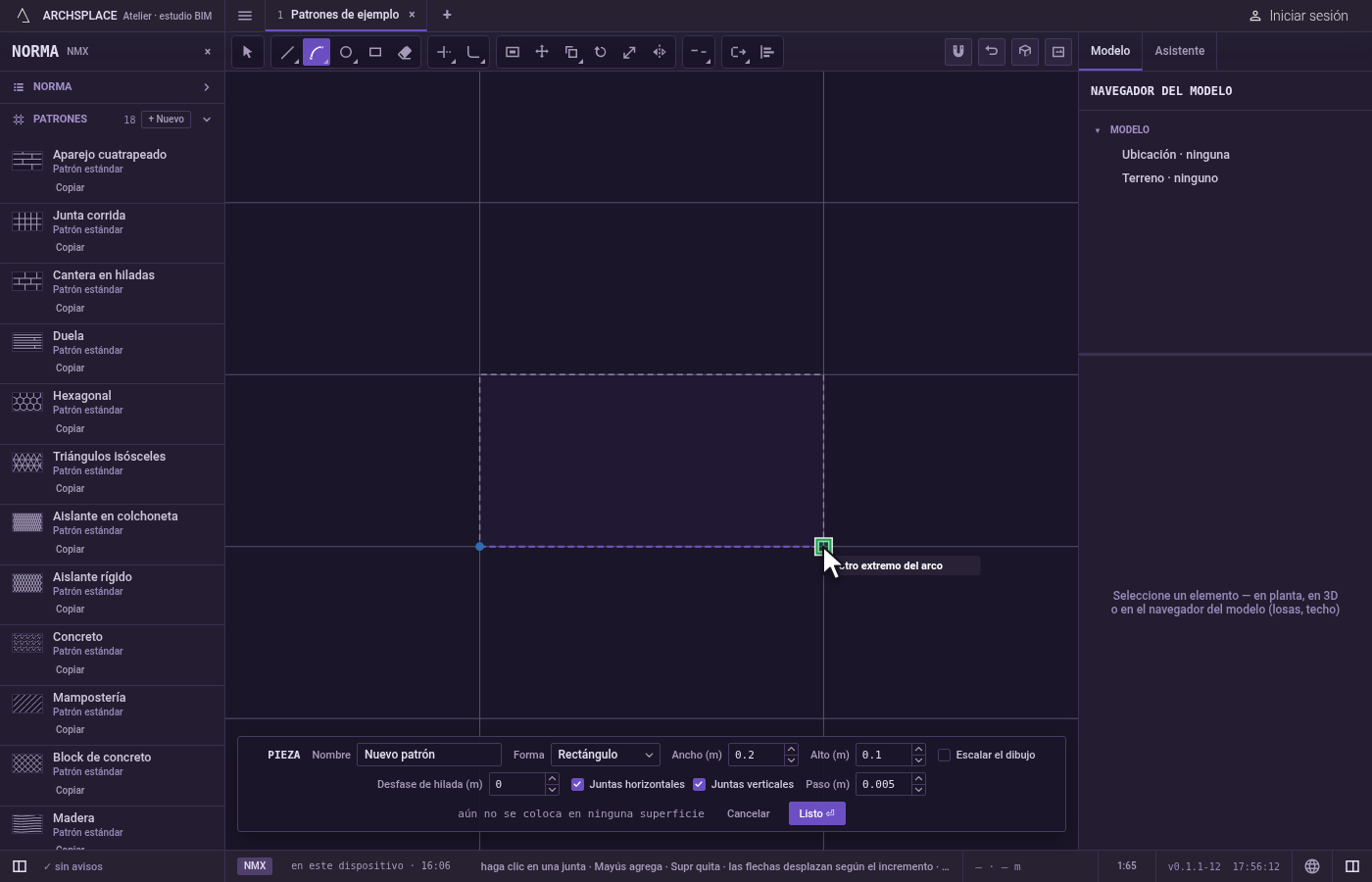Viewport: 1372px width, 882px height.
Task: Toggle the right panel layout icon
Action: pyautogui.click(x=1352, y=866)
